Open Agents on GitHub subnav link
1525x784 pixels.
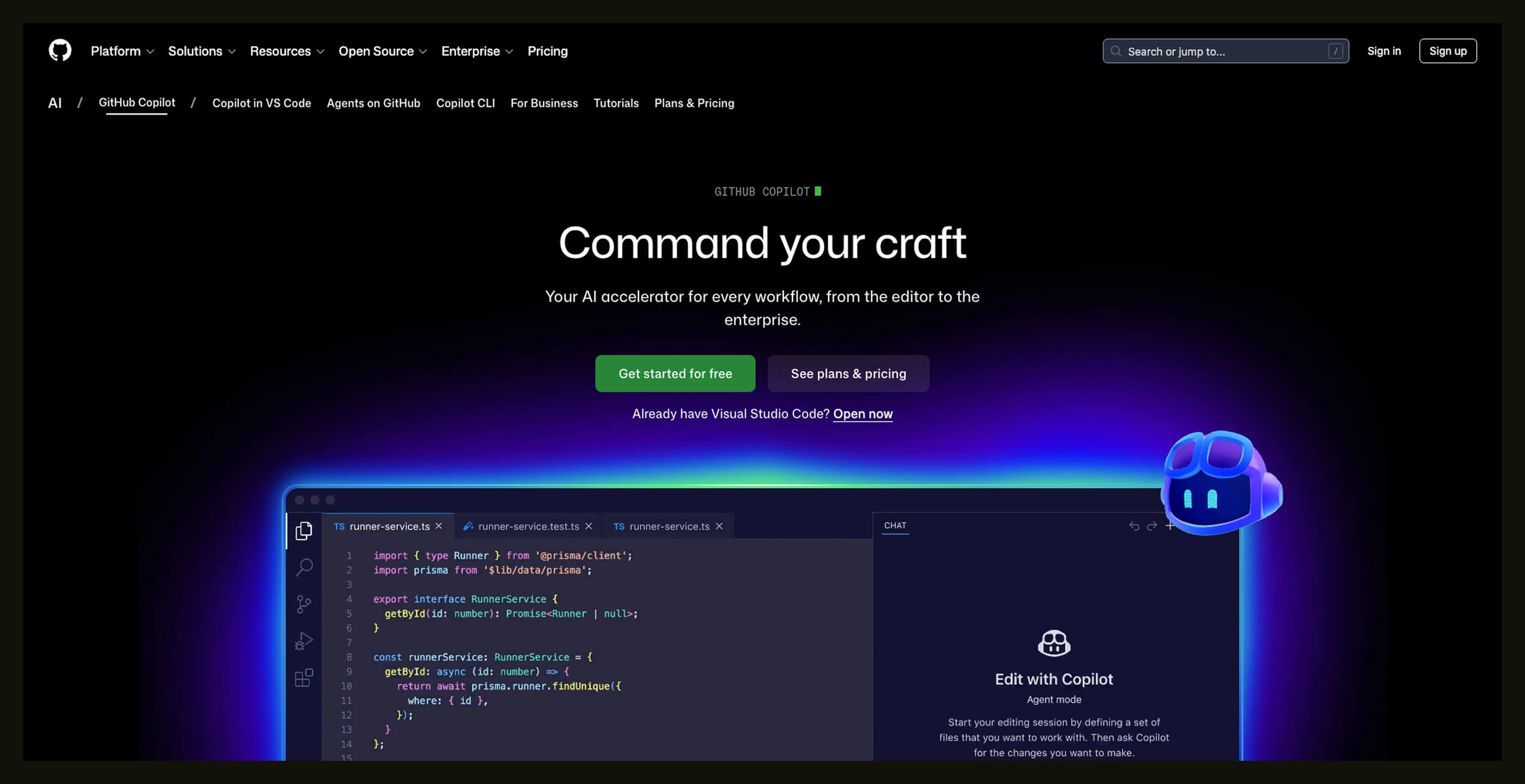[x=374, y=103]
